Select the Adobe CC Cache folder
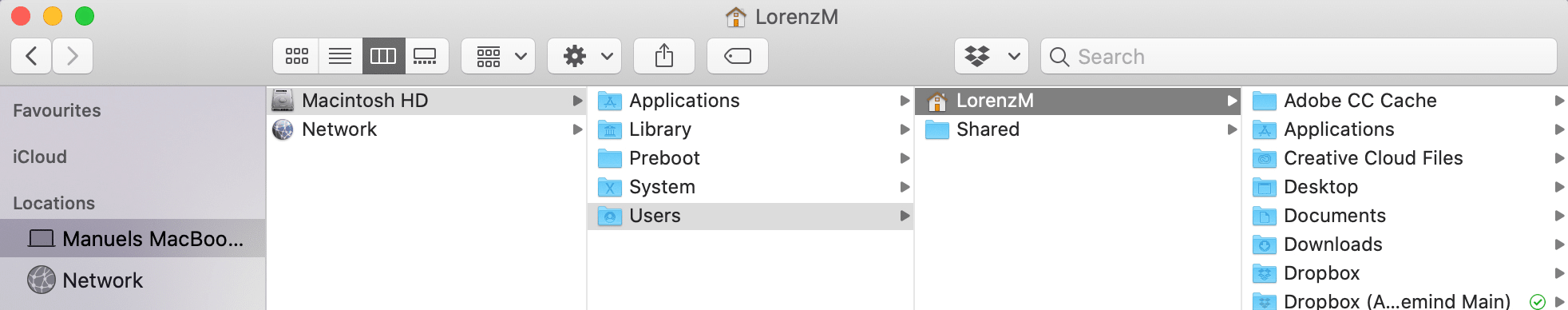Viewport: 1568px width, 310px height. click(1405, 101)
